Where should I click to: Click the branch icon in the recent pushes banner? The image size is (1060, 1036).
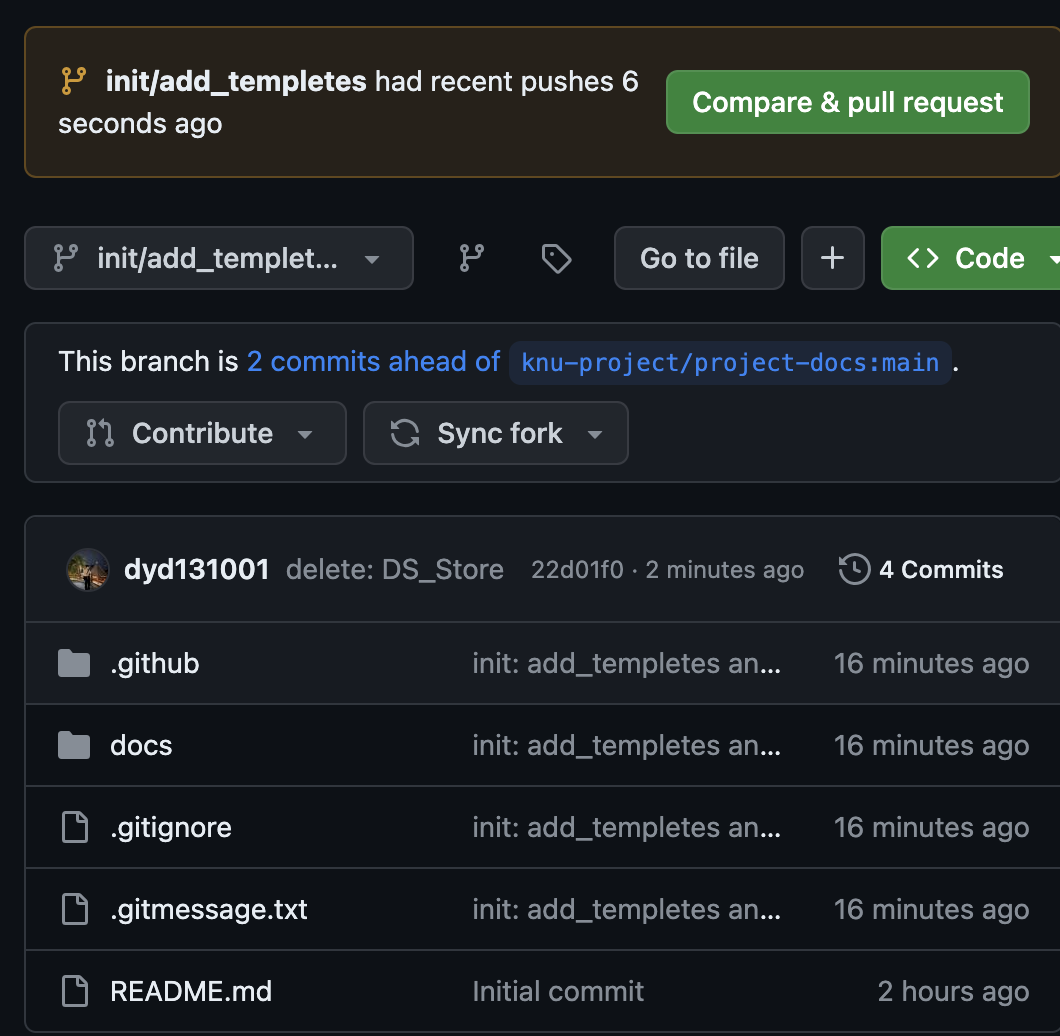pos(74,81)
